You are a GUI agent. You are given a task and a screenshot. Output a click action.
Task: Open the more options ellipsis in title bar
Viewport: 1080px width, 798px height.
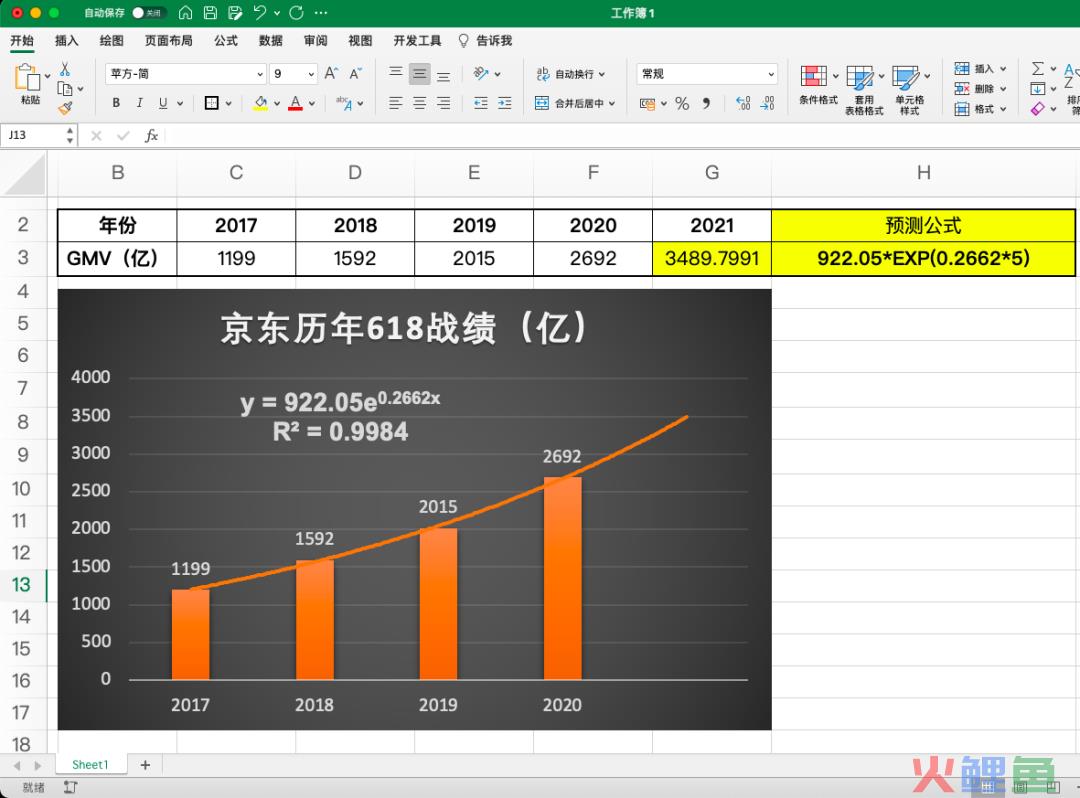321,12
